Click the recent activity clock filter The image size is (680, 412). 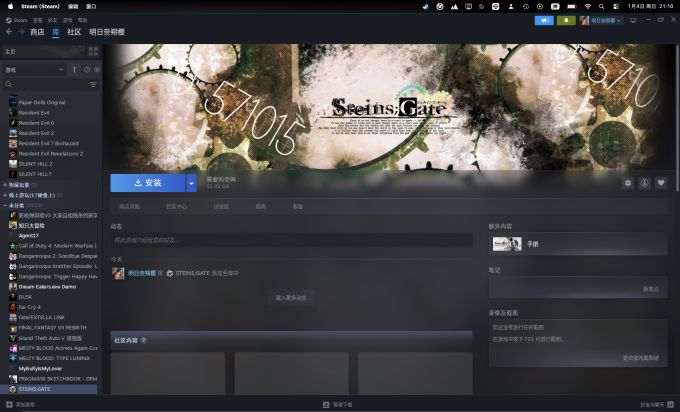pos(87,69)
